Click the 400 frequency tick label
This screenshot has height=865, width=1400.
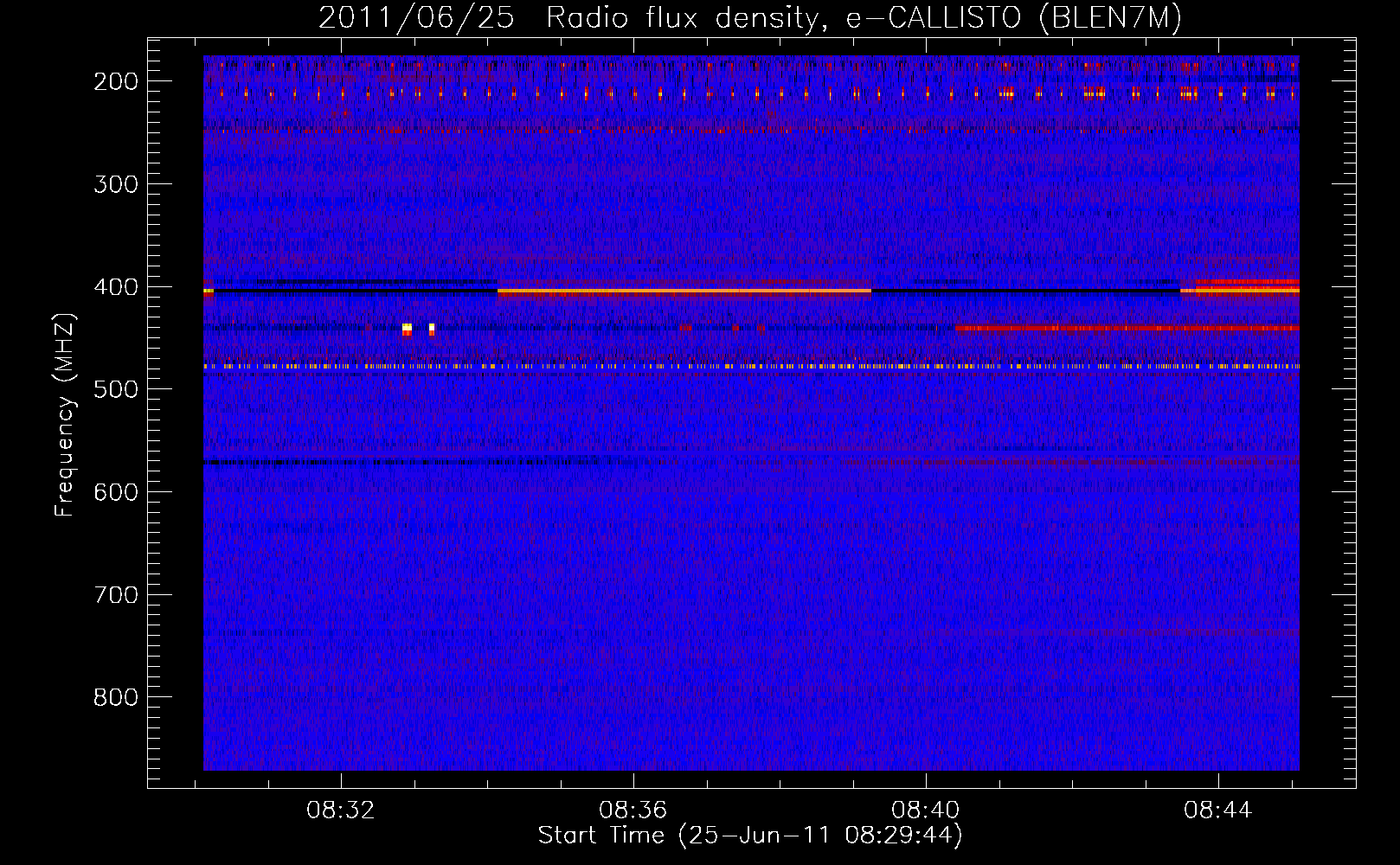click(116, 287)
